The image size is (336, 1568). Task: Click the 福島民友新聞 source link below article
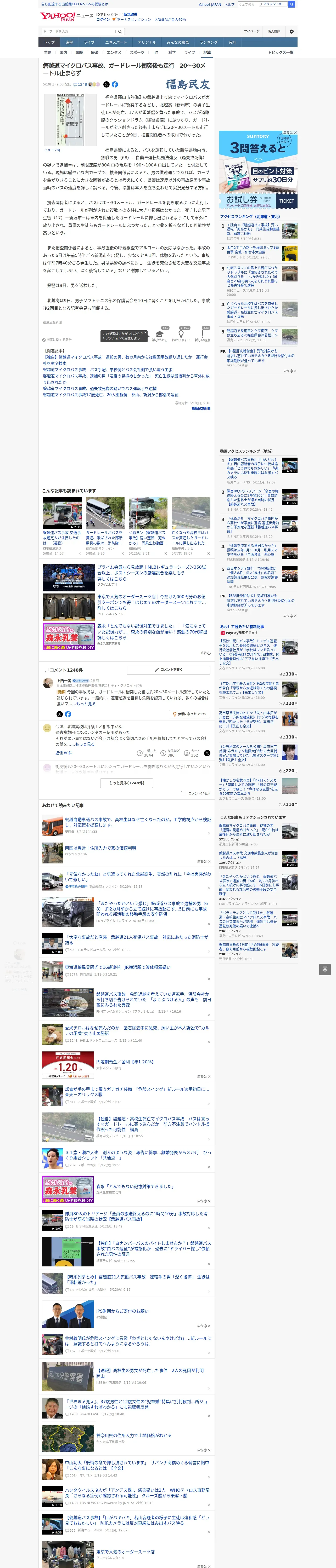[201, 408]
